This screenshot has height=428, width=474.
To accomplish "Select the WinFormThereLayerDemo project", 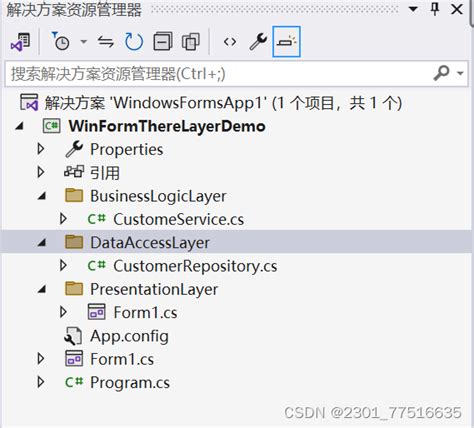I will (167, 126).
